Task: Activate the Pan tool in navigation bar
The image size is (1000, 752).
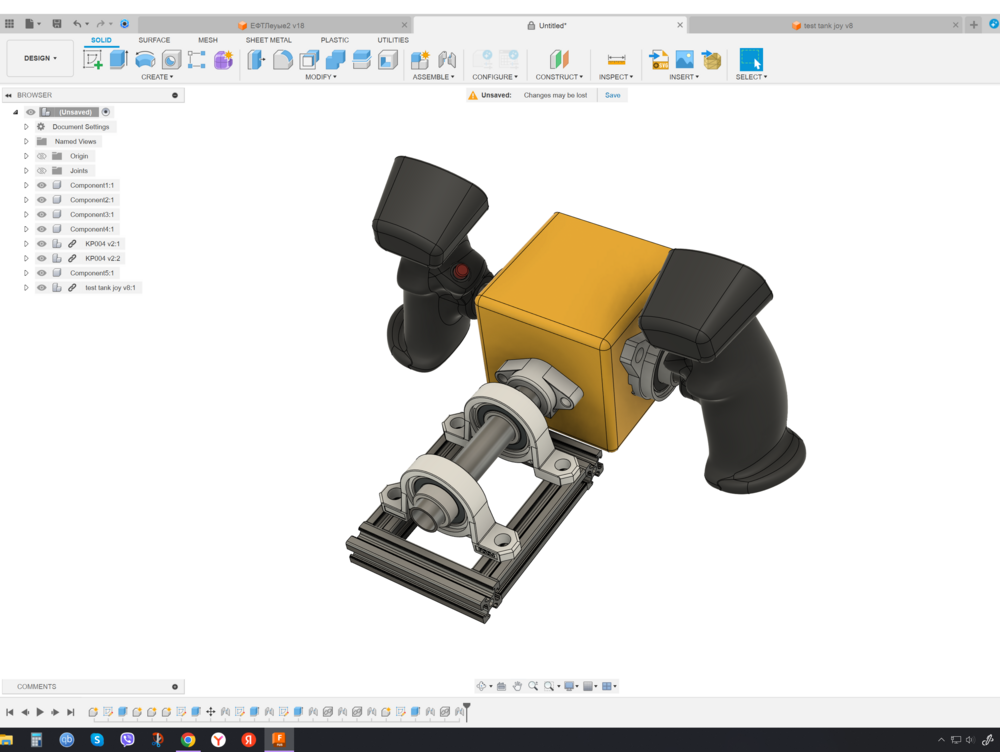Action: pyautogui.click(x=518, y=686)
